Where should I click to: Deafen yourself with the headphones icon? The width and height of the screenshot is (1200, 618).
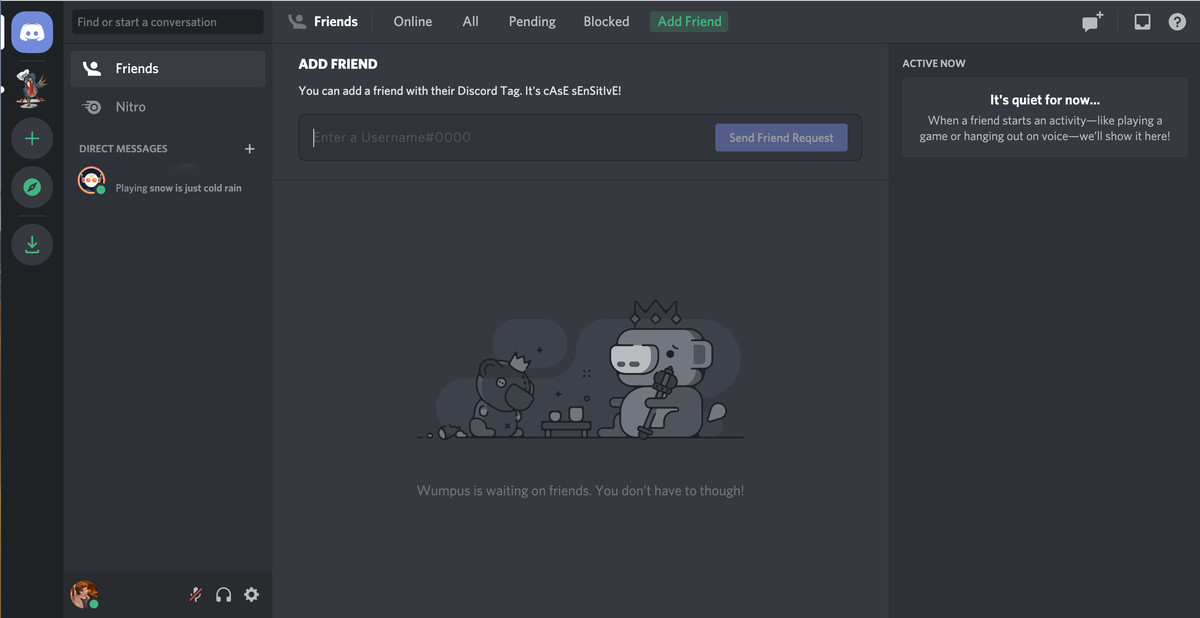tap(223, 594)
